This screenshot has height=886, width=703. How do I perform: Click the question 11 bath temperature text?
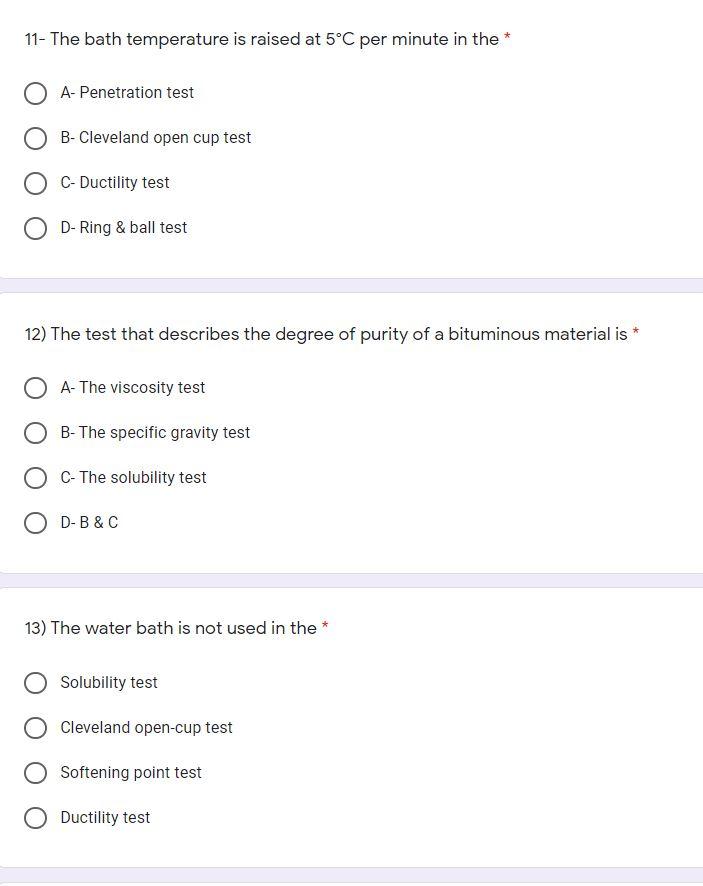(x=261, y=39)
